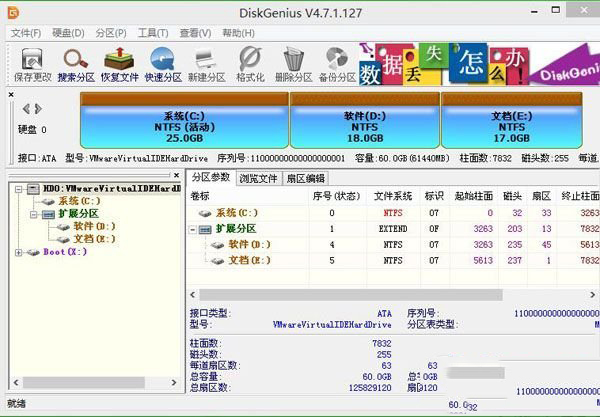Click the 扇区 column header
600x417 pixels.
[541, 196]
